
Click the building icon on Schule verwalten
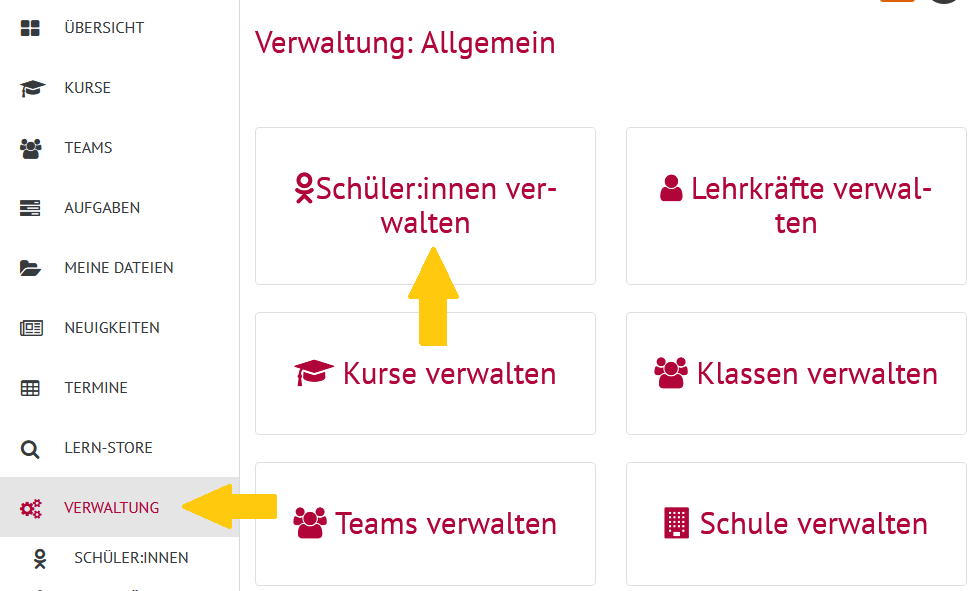click(677, 523)
